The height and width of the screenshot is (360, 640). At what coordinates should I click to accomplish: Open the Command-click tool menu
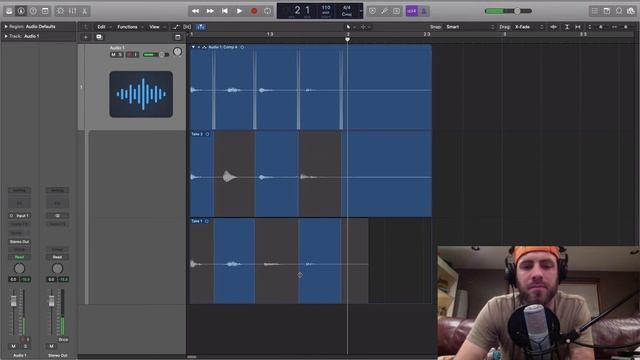point(364,27)
